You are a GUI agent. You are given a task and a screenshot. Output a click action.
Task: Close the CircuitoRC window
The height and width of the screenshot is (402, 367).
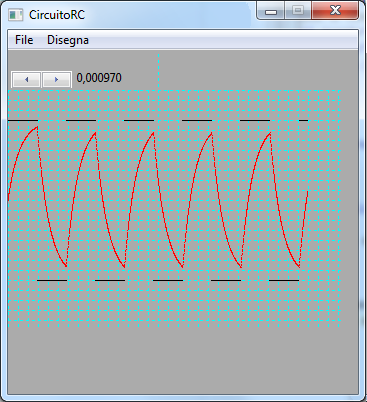(335, 11)
